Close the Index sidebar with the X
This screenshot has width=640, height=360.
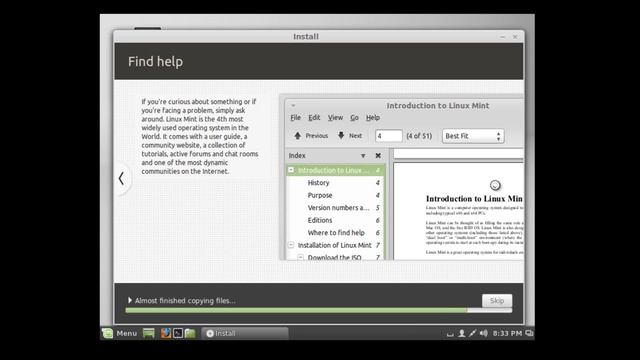(x=378, y=156)
